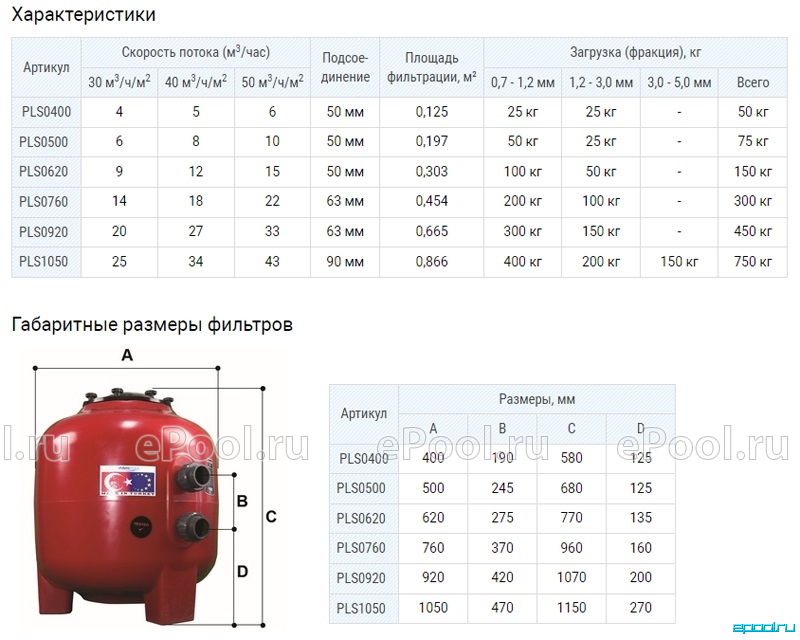This screenshot has width=800, height=640.
Task: Click the '1,2 - 3,0 мм' column header
Action: pyautogui.click(x=601, y=83)
